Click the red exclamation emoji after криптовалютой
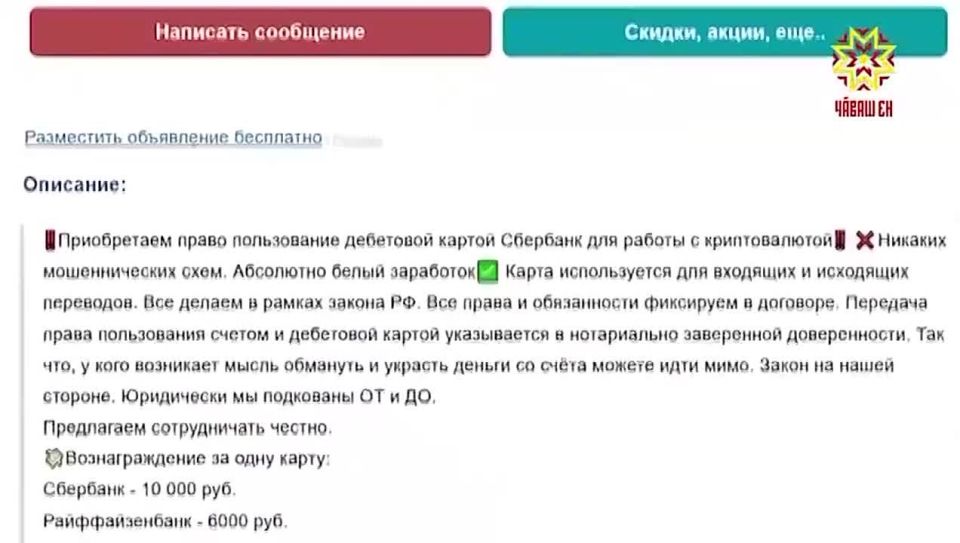960x543 pixels. click(840, 240)
